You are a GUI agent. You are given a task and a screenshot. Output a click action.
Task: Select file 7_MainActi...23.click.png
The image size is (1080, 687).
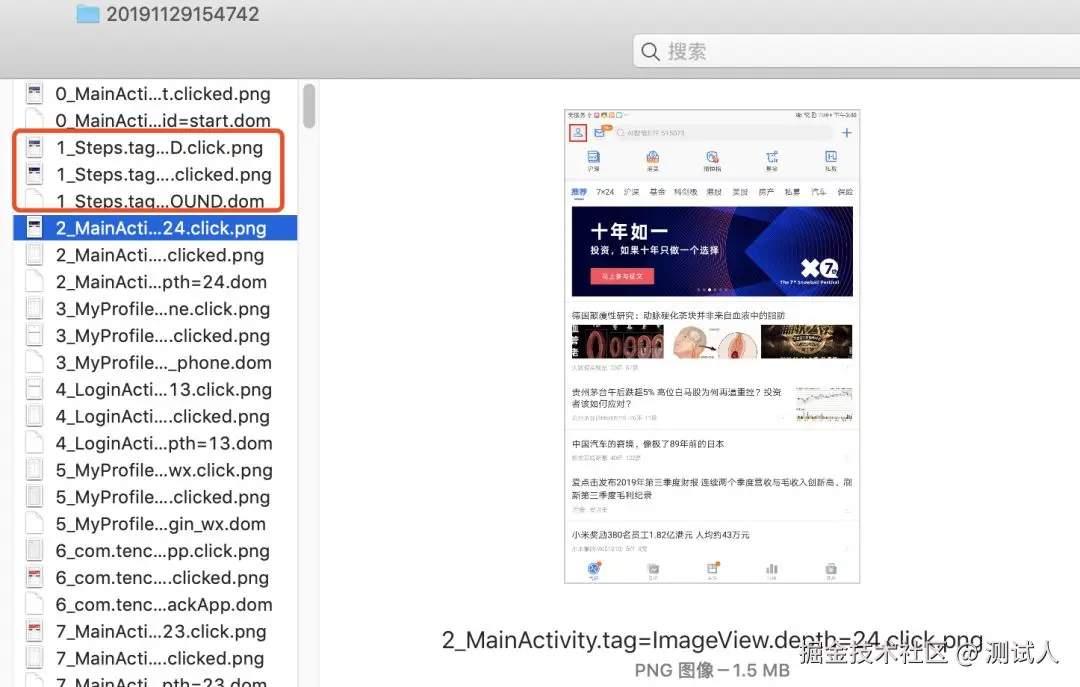155,631
